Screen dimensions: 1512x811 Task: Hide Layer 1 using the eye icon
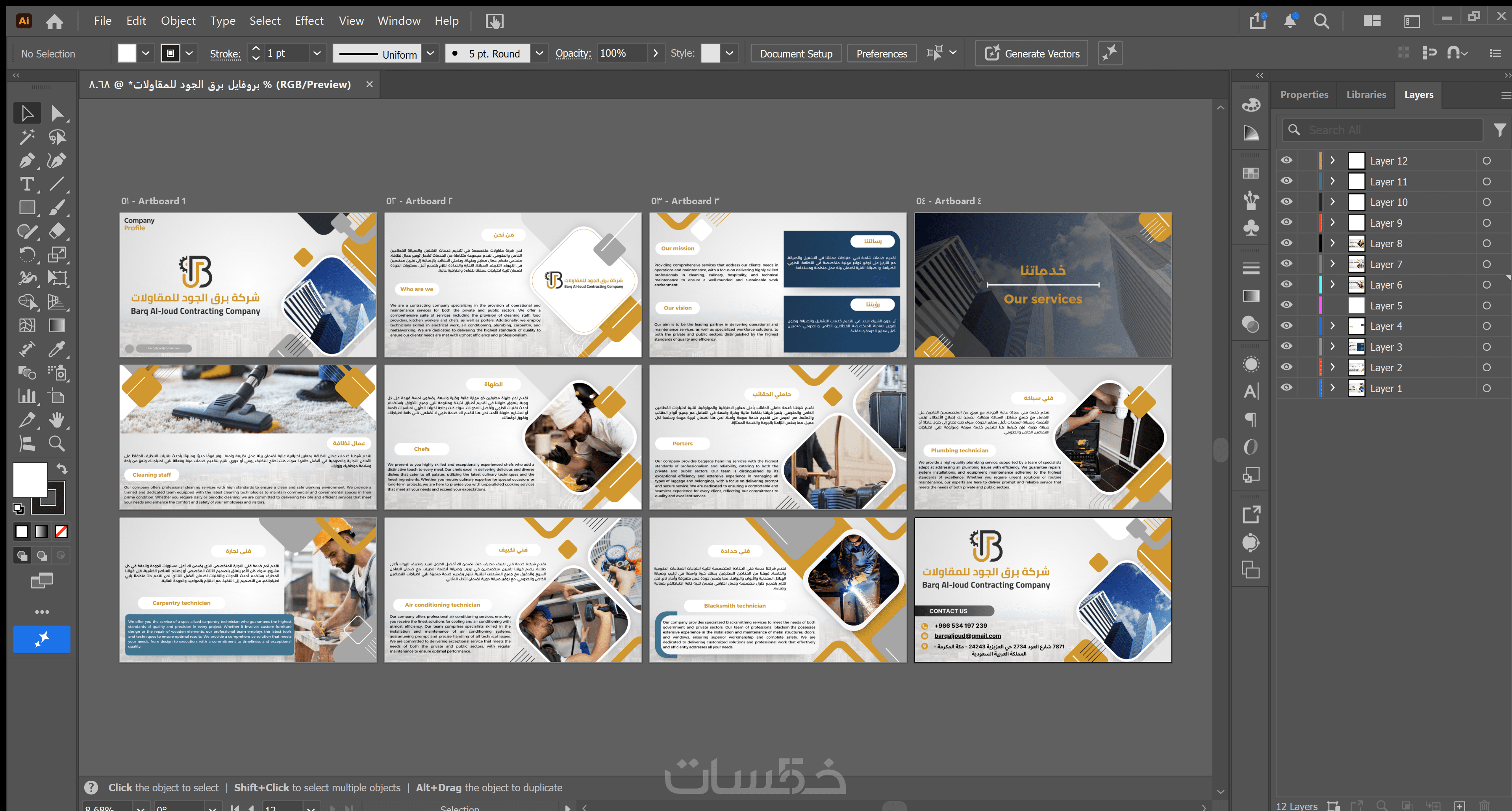1286,388
